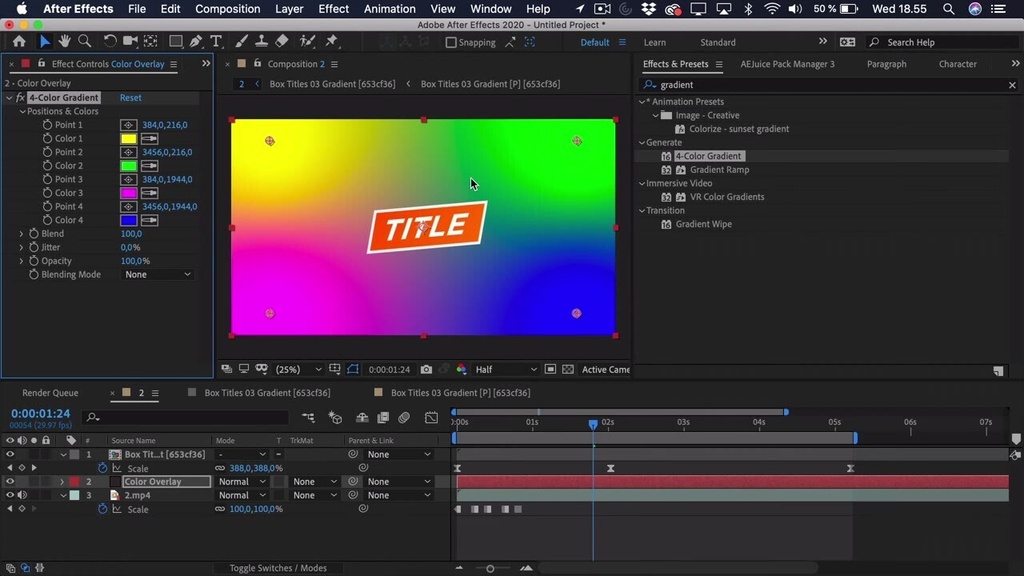1024x576 pixels.
Task: Select the Pan Behind anchor point tool
Action: (151, 42)
